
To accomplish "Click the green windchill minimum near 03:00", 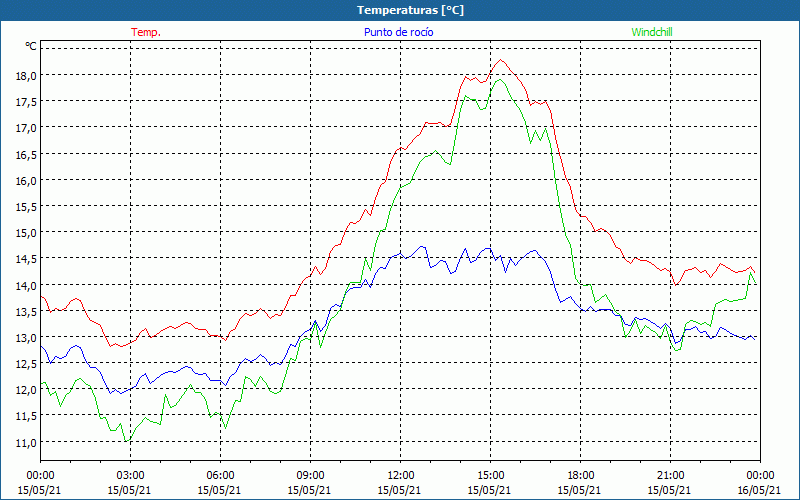I will (127, 440).
